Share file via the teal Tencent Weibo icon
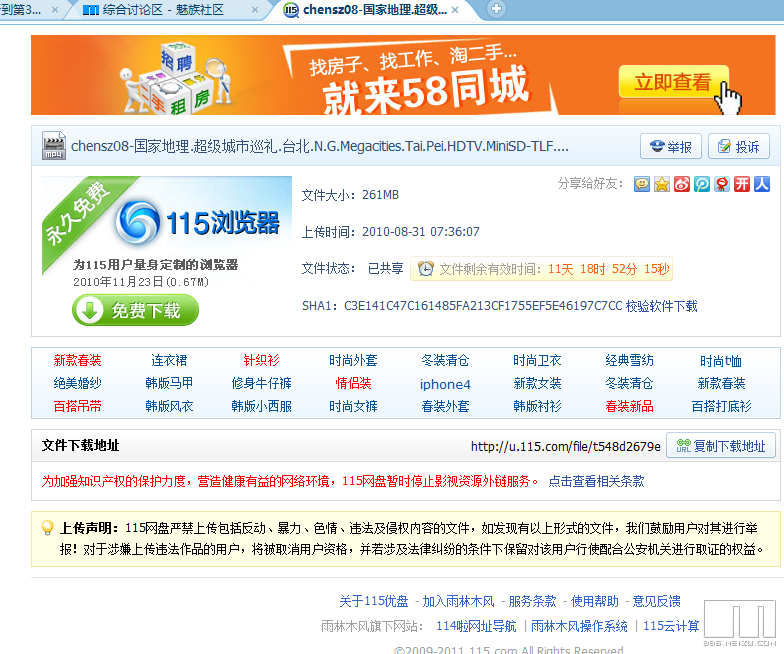 pyautogui.click(x=702, y=184)
